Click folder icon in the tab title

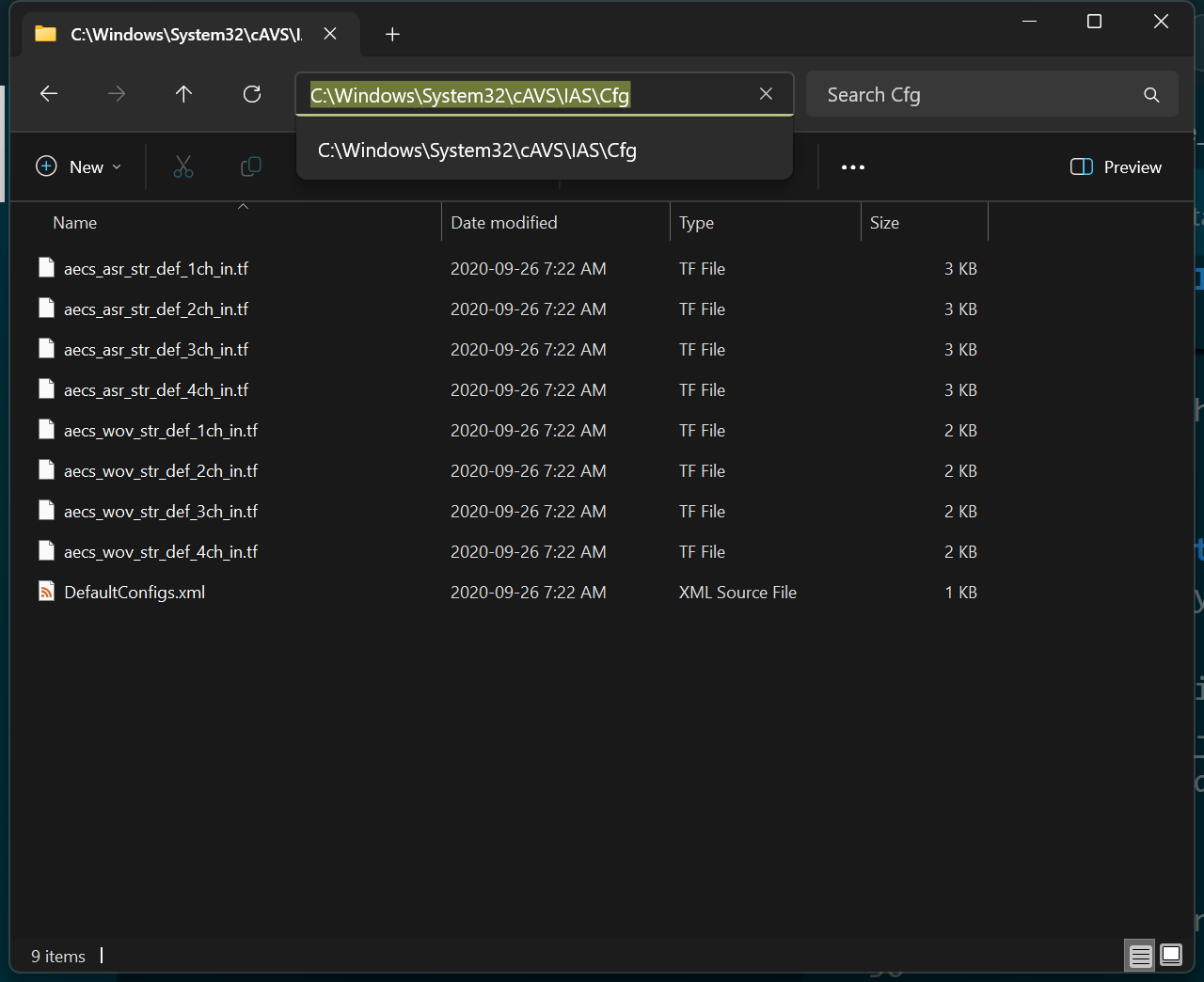coord(45,34)
